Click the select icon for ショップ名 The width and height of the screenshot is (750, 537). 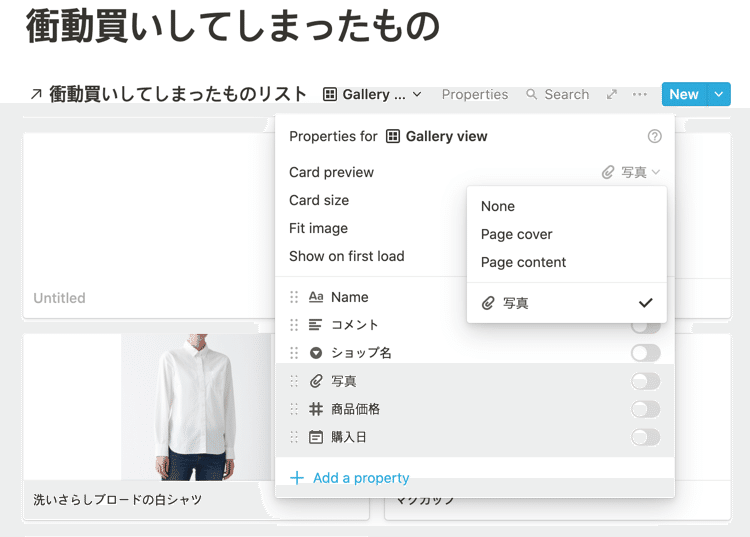coord(316,353)
